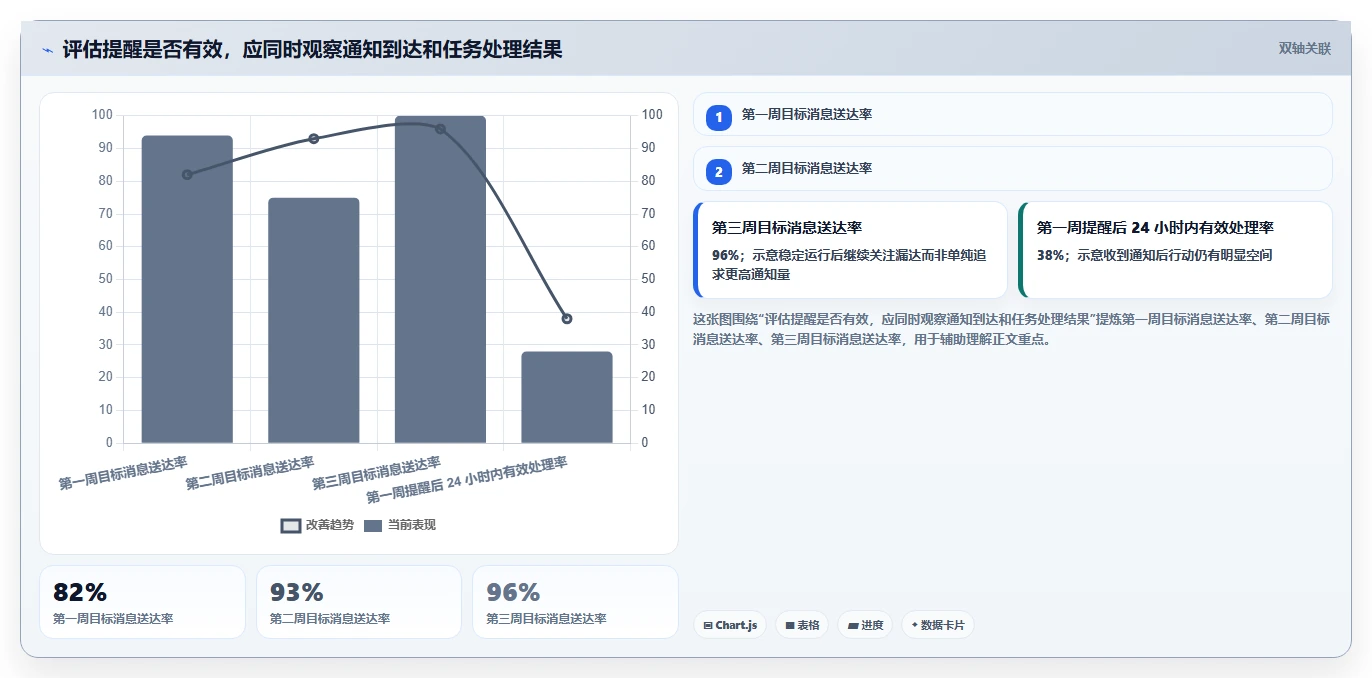This screenshot has width=1372, height=678.
Task: Click the text 38%；示意收到通知后行动仍有明显空间
Action: point(1154,256)
